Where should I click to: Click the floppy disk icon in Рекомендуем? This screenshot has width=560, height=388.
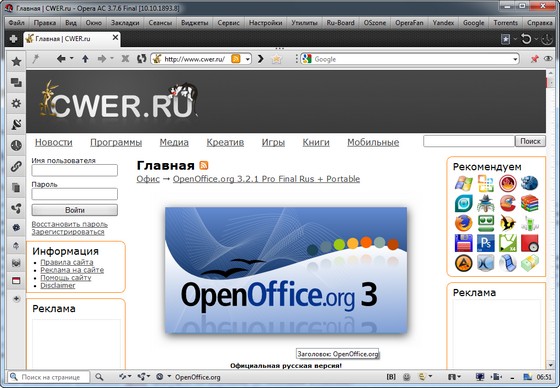pos(464,243)
